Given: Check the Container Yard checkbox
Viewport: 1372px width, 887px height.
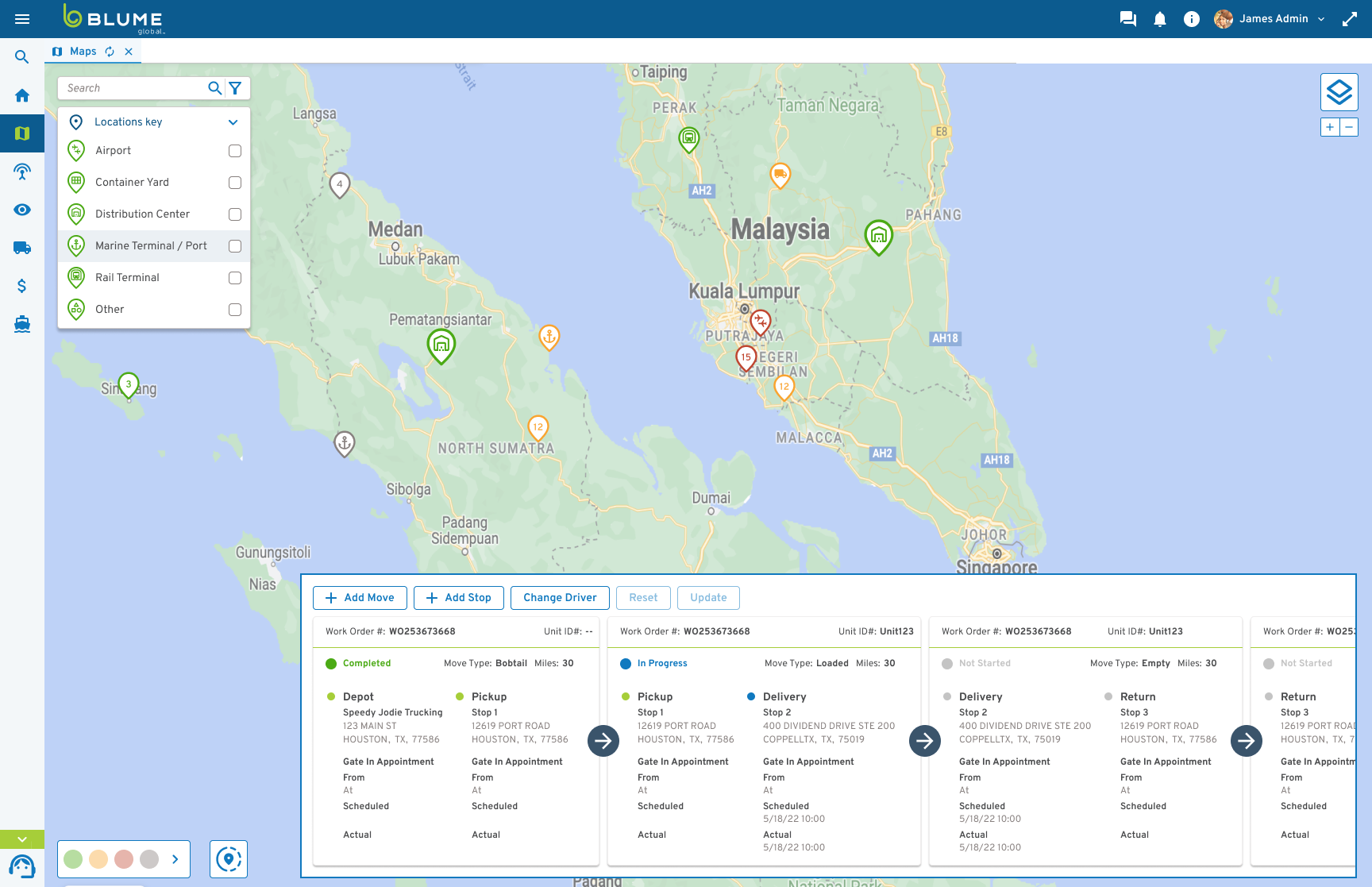Looking at the screenshot, I should point(235,183).
